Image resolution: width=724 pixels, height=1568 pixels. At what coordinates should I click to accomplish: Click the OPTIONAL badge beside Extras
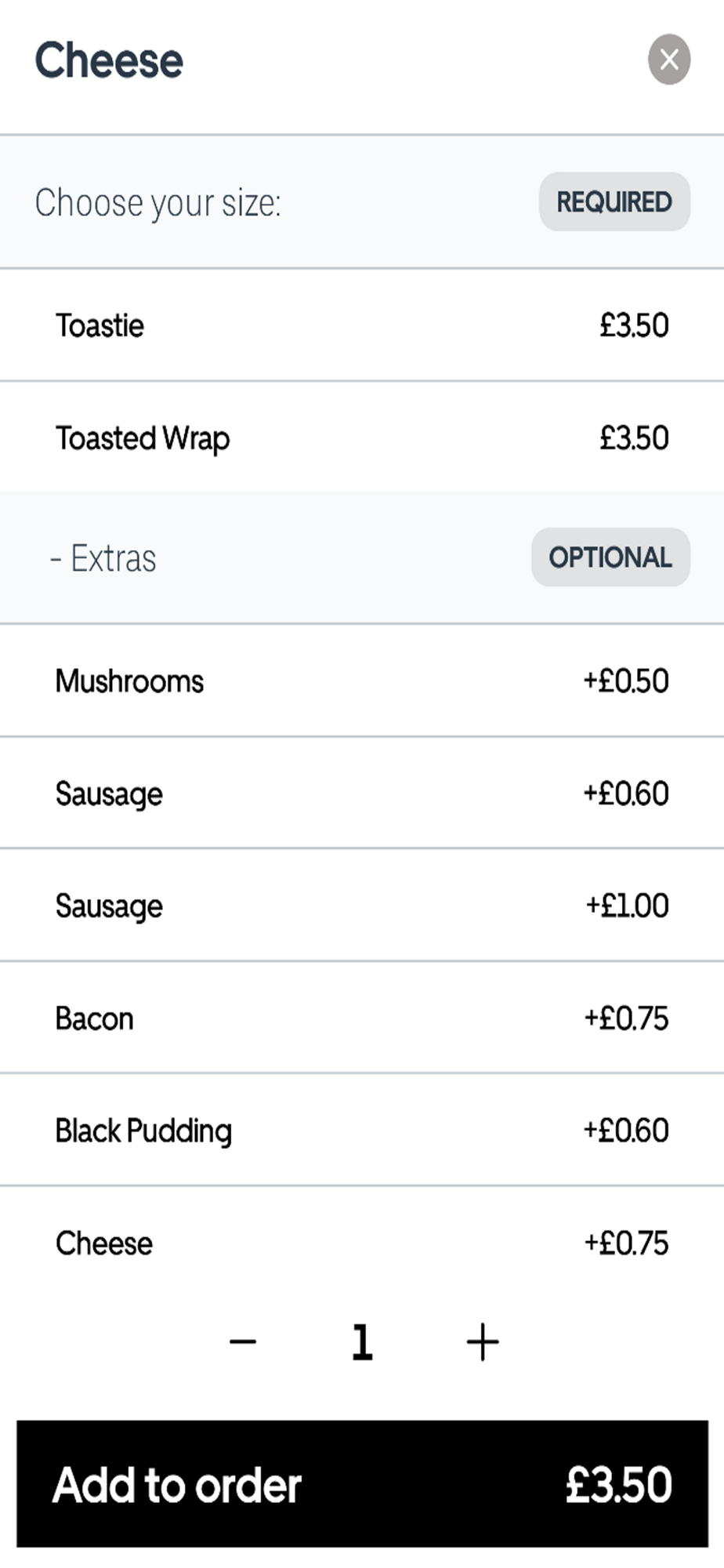[x=610, y=557]
